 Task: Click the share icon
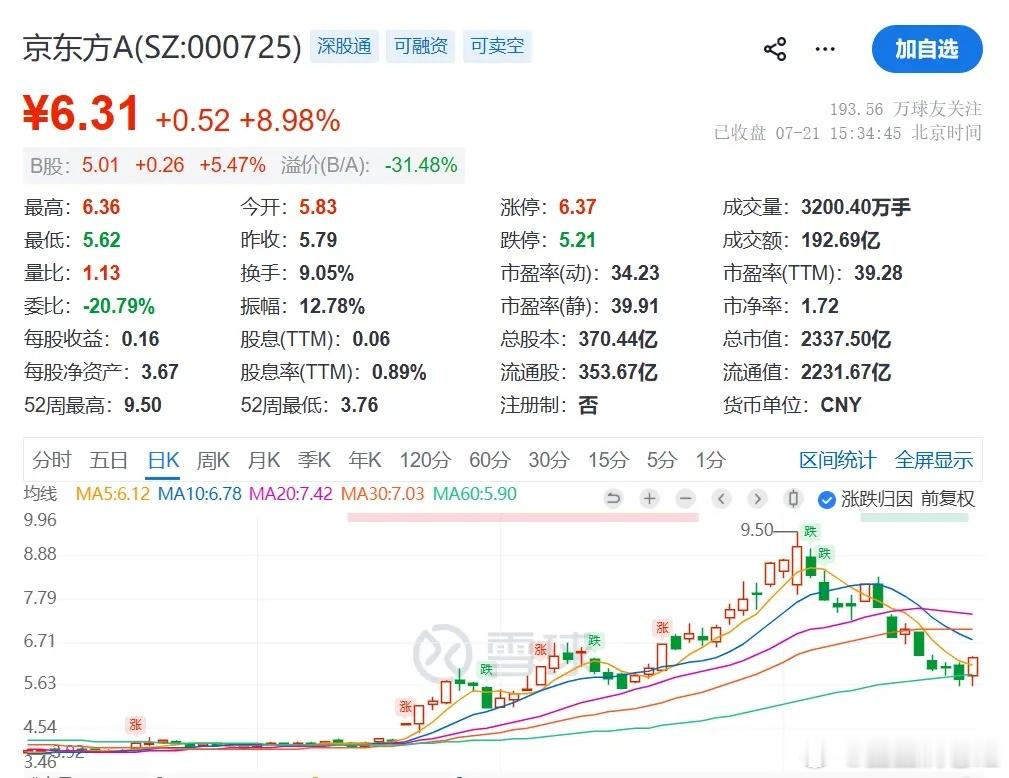point(775,49)
